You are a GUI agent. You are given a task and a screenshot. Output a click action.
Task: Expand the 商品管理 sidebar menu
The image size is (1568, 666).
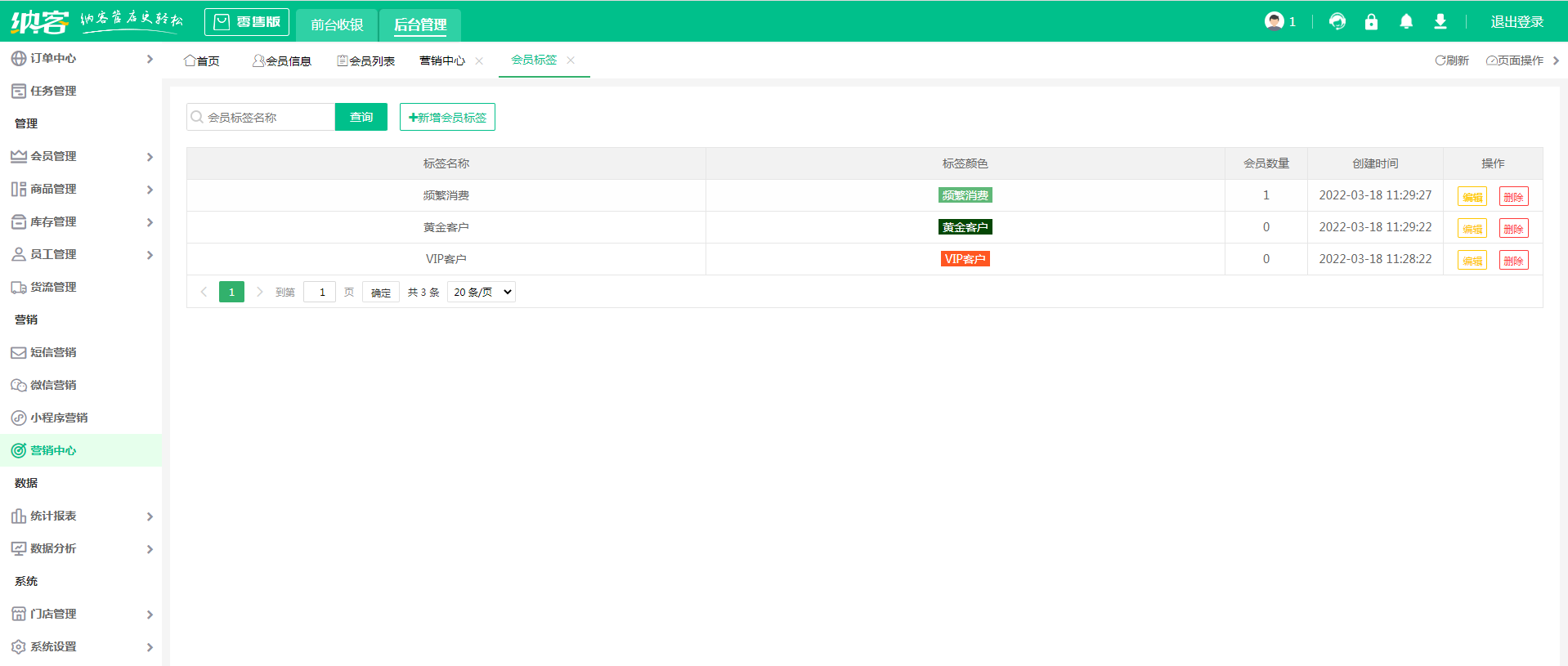pyautogui.click(x=81, y=189)
